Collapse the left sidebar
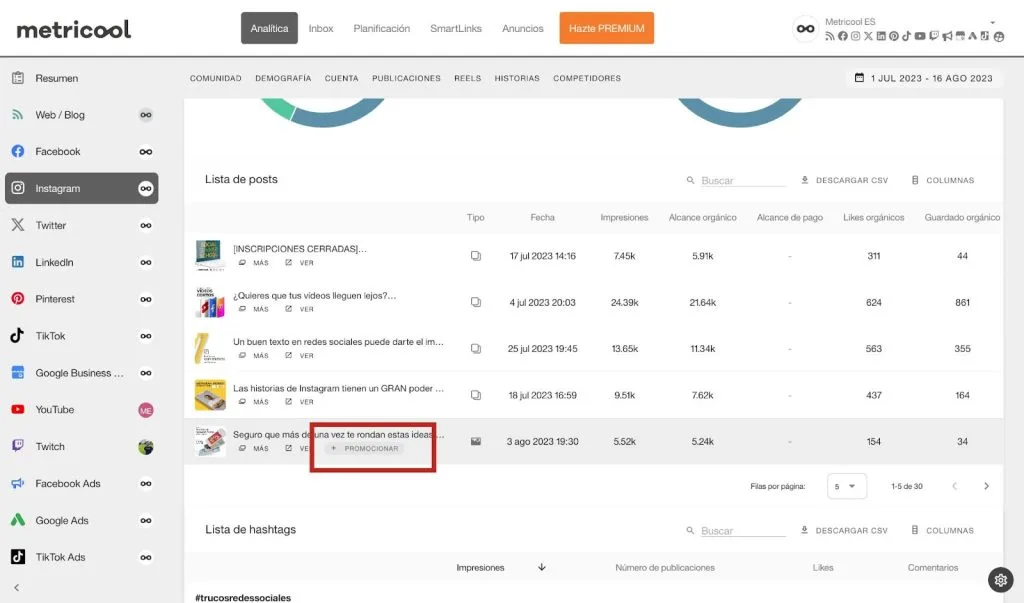The width and height of the screenshot is (1024, 603). click(16, 587)
